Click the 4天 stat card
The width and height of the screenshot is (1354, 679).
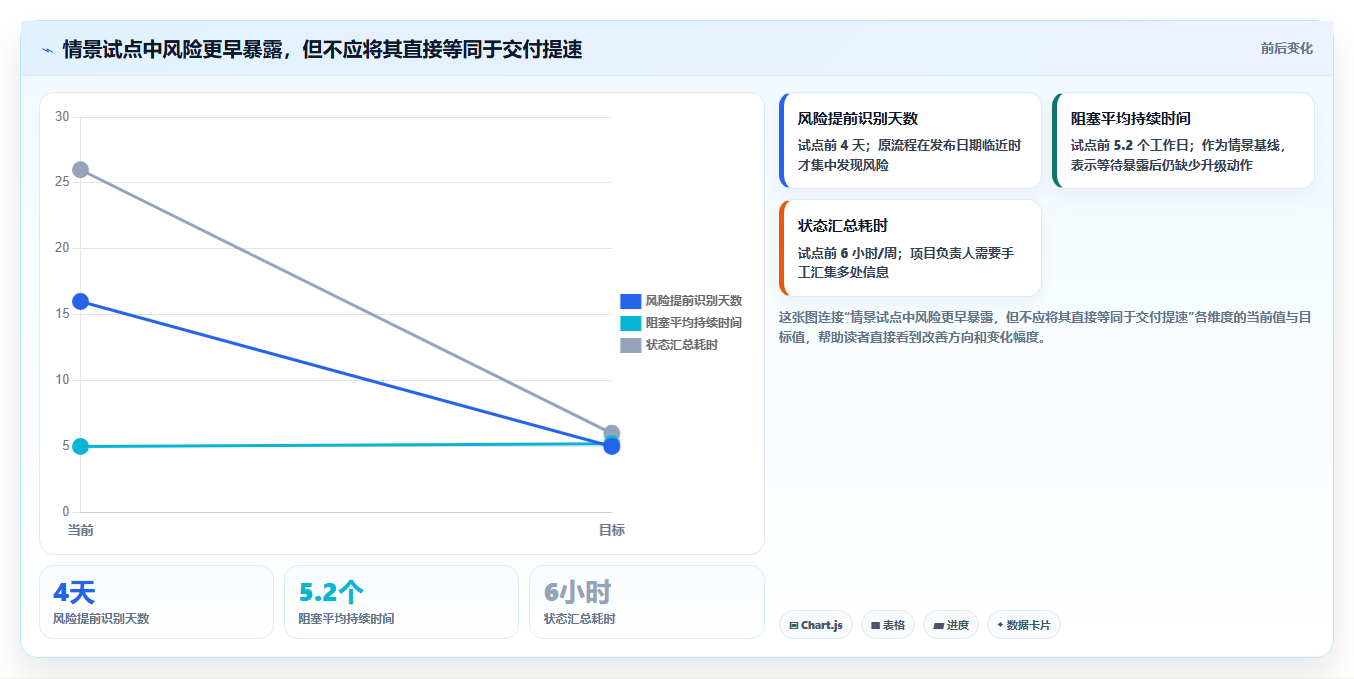[x=156, y=602]
